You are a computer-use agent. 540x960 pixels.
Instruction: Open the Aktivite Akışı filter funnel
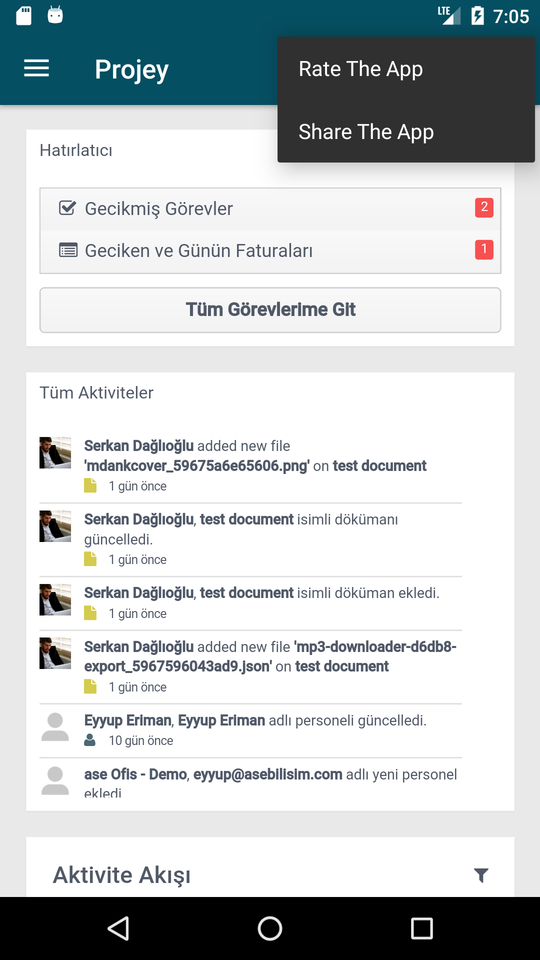481,875
